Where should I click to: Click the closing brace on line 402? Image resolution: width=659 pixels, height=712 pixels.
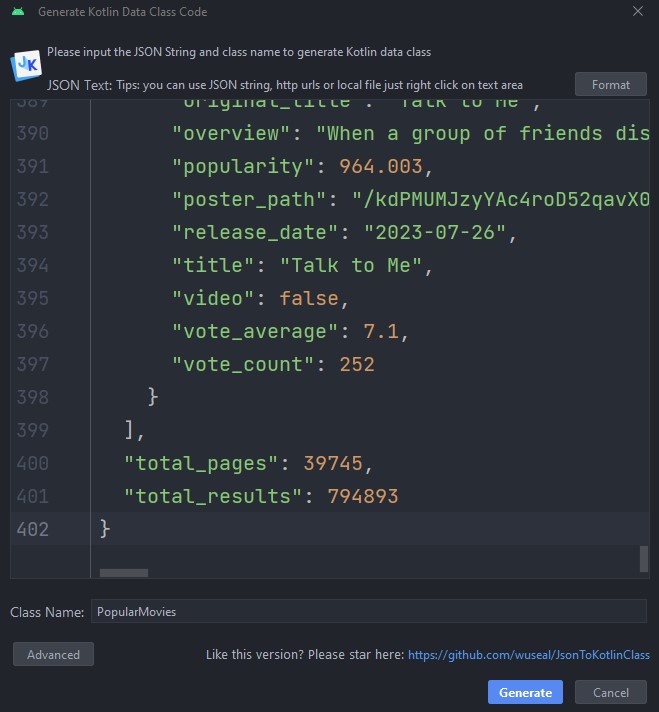coord(105,529)
